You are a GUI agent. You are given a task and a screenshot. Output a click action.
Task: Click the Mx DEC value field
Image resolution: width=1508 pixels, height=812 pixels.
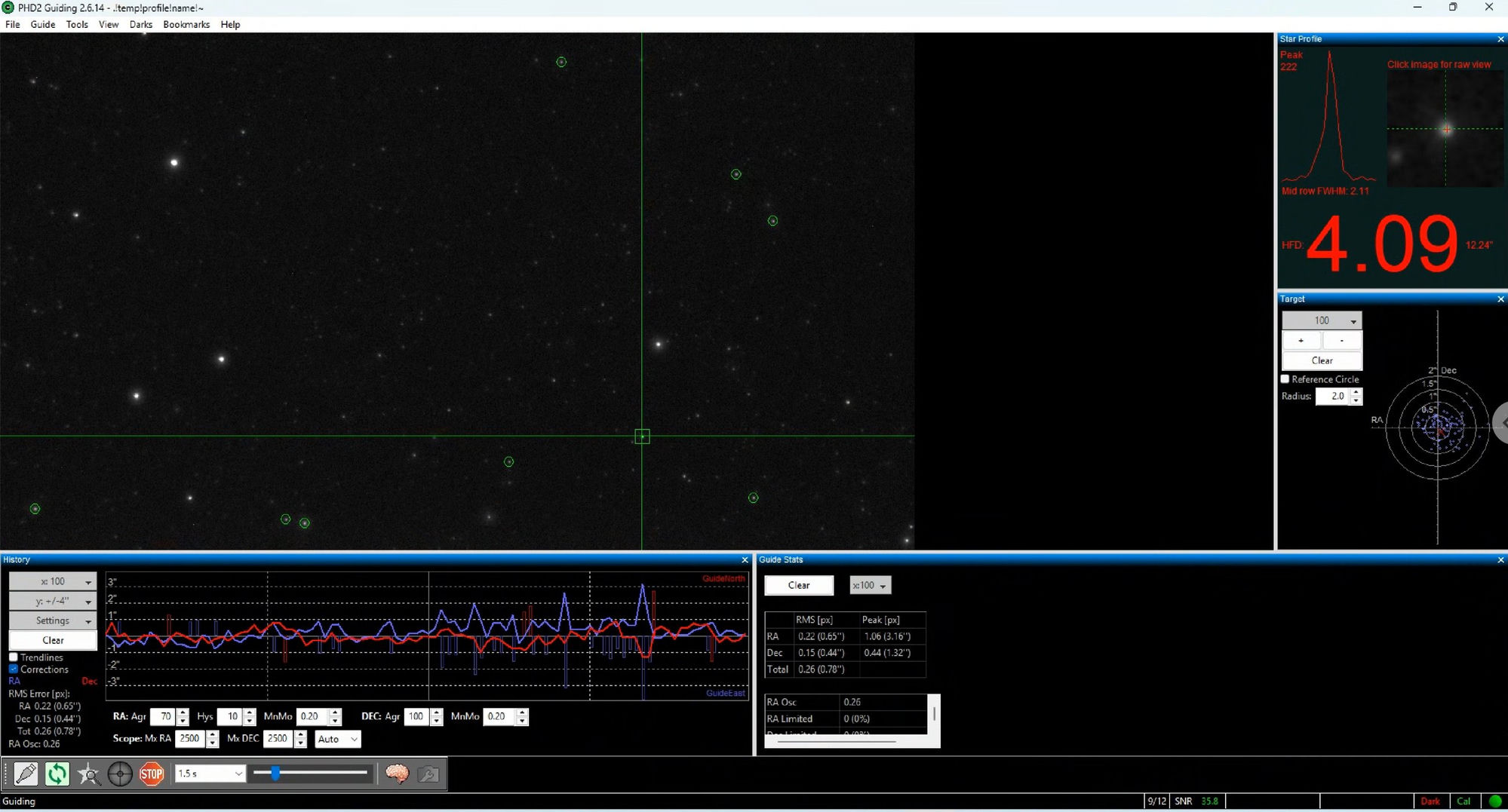point(279,738)
